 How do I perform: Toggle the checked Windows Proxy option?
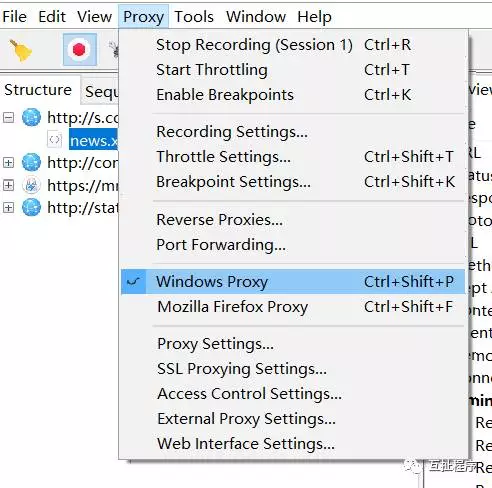(293, 282)
